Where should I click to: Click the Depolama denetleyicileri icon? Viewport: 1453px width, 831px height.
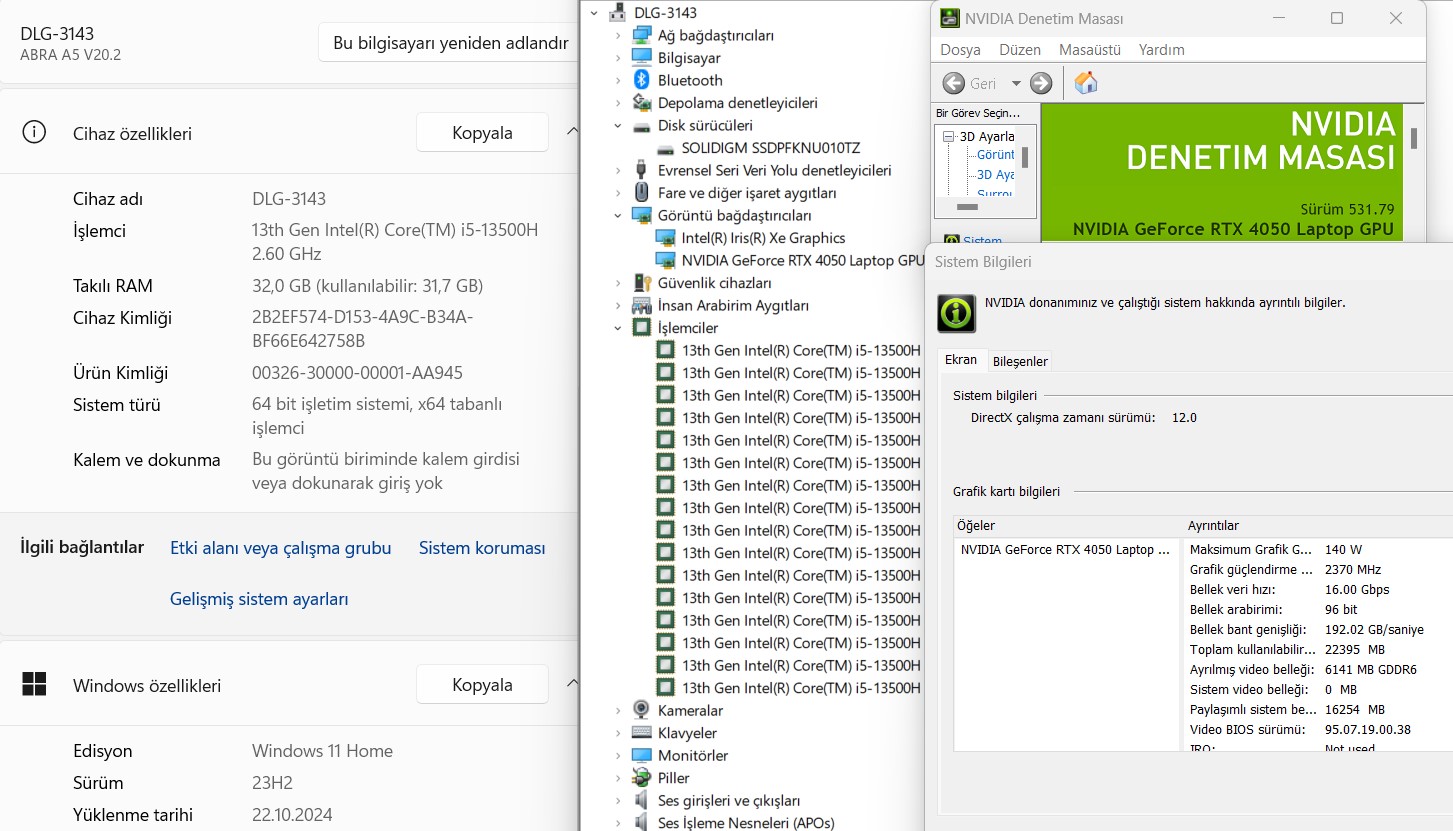tap(641, 103)
